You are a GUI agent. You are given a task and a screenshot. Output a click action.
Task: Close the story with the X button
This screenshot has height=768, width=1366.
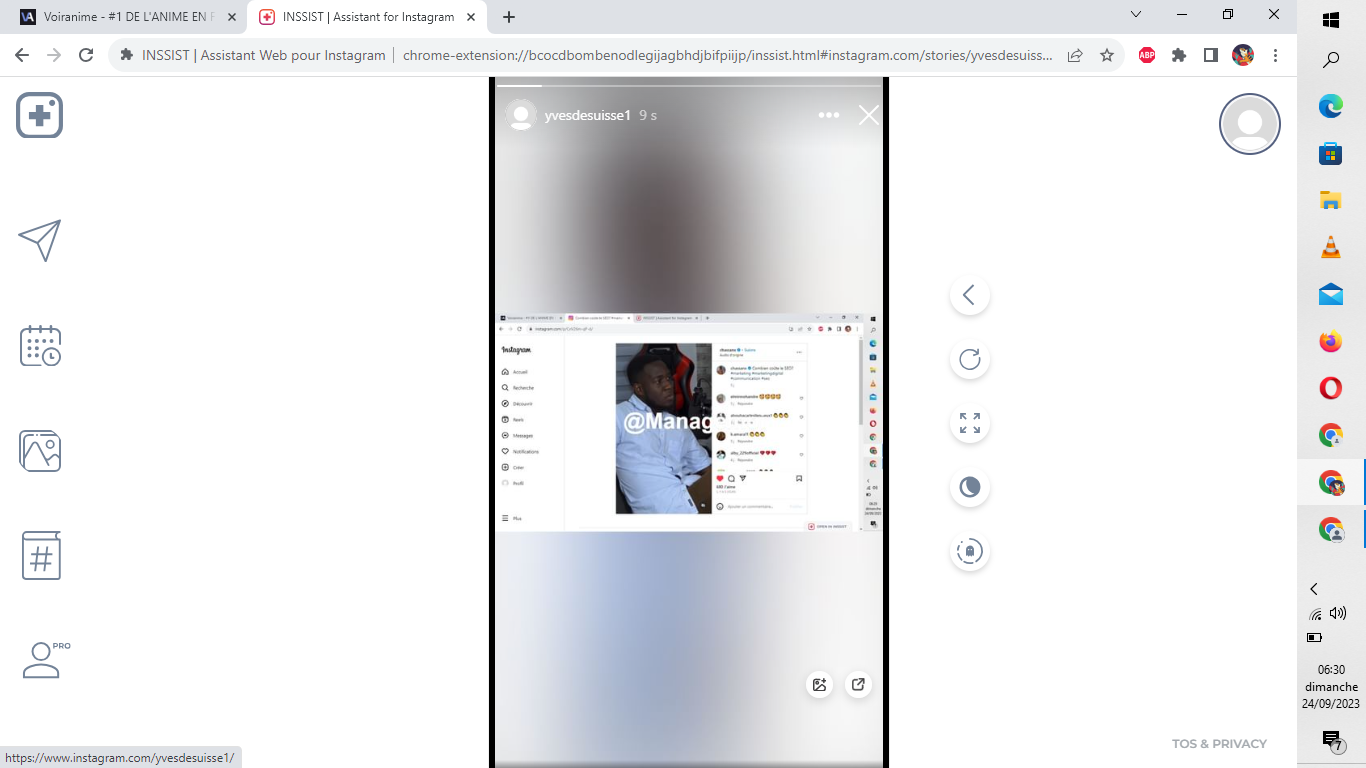coord(868,115)
